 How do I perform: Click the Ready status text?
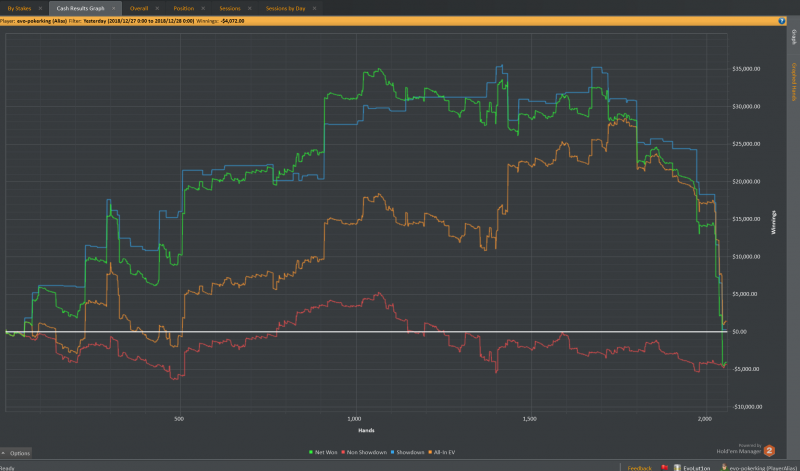click(x=7, y=468)
